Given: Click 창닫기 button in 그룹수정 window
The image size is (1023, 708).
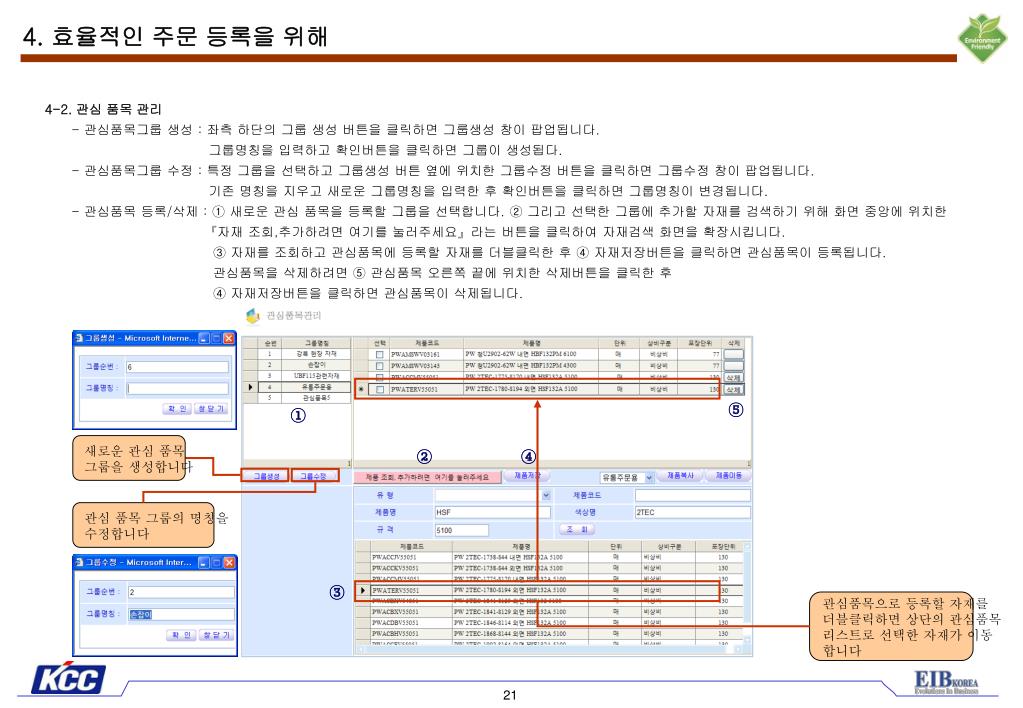Looking at the screenshot, I should (x=215, y=635).
